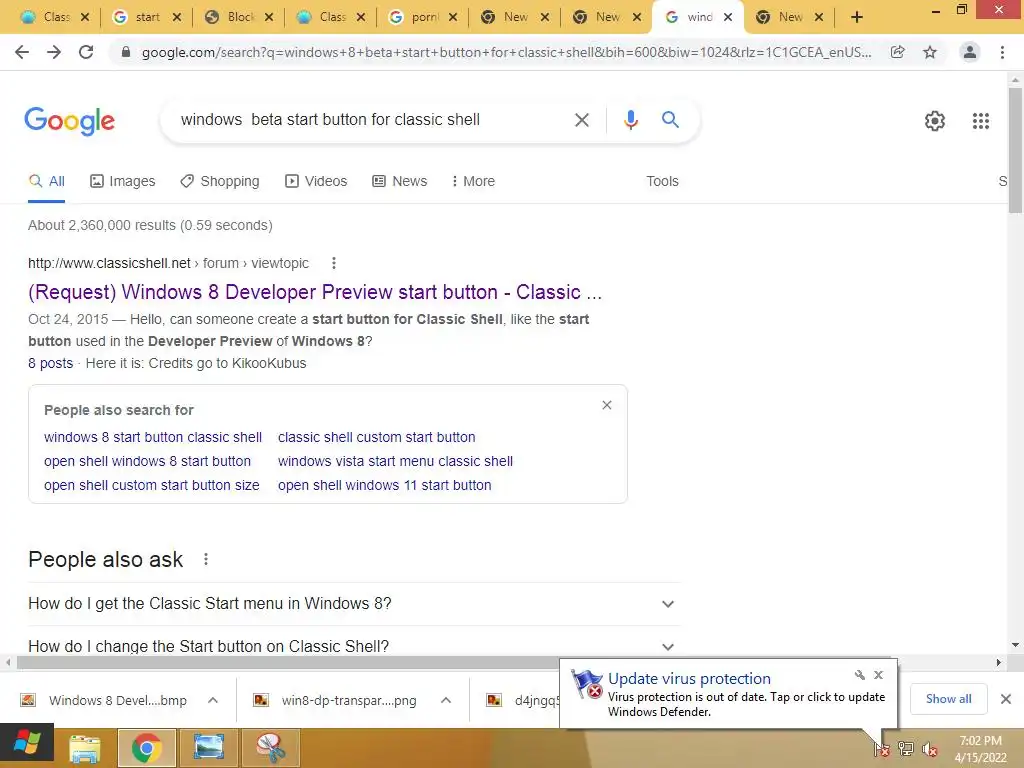Click the network tray icon
The height and width of the screenshot is (768, 1024).
click(906, 749)
